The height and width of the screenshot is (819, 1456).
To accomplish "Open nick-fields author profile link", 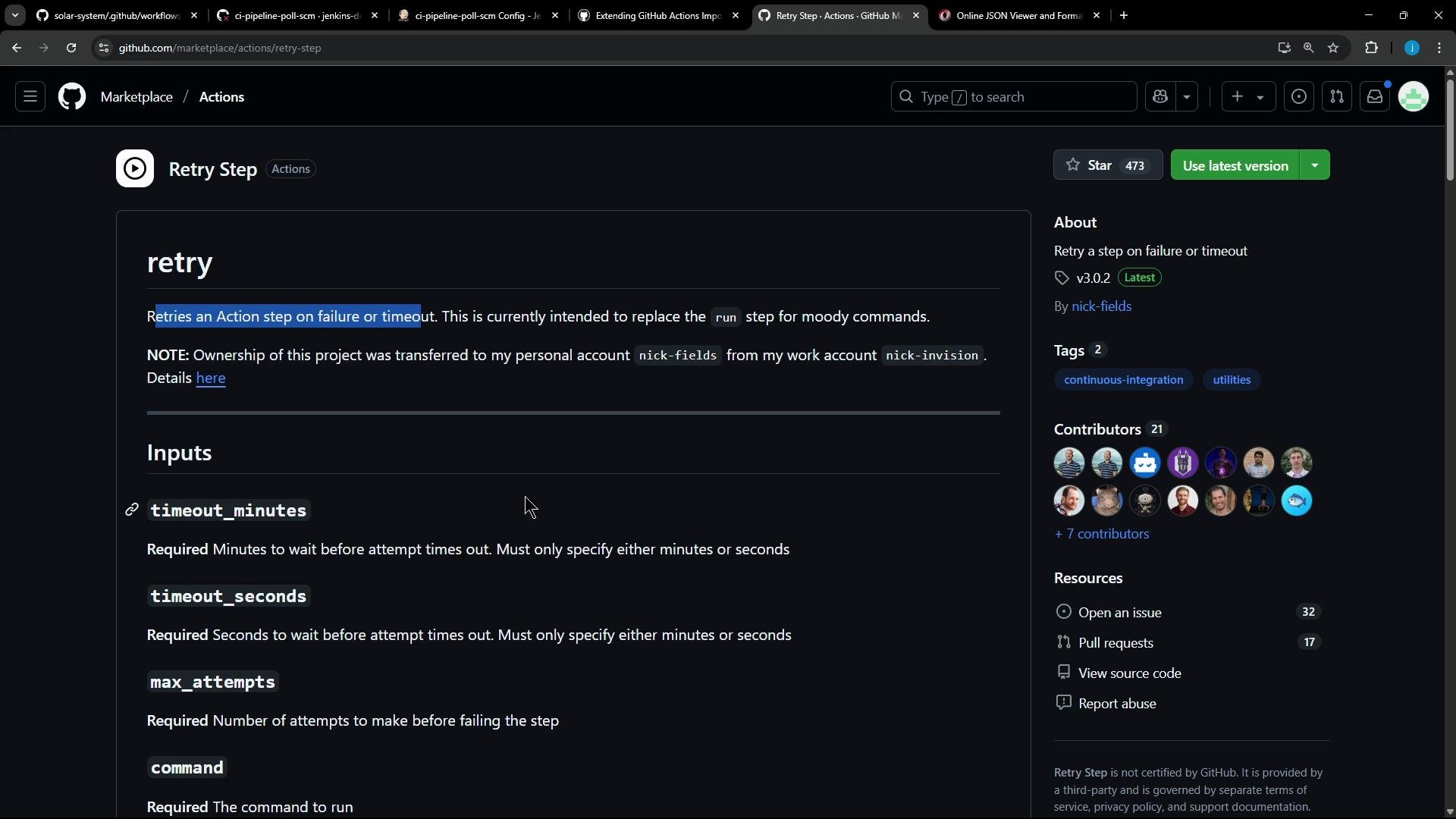I will click(1101, 306).
